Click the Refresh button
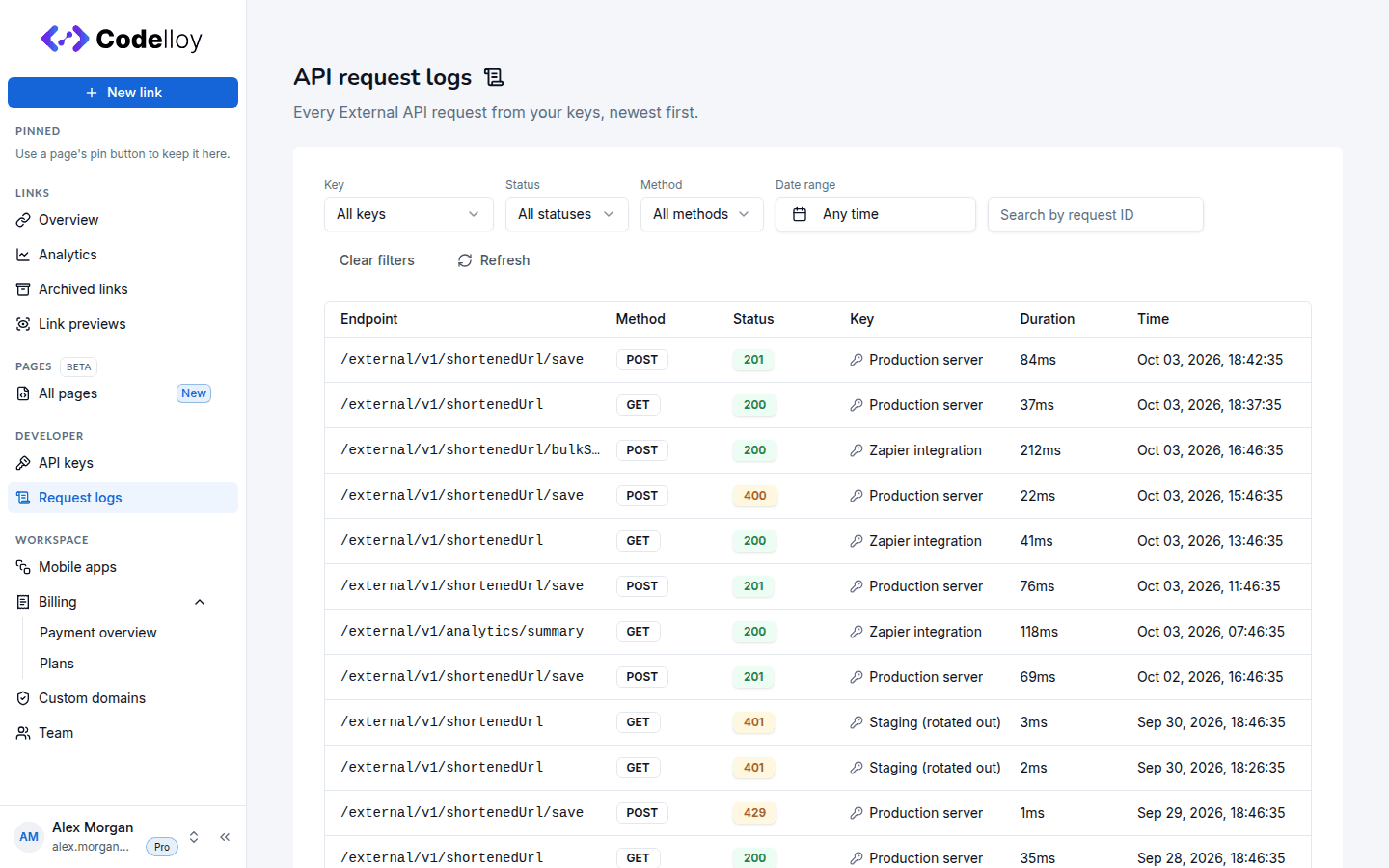1389x868 pixels. 494,260
